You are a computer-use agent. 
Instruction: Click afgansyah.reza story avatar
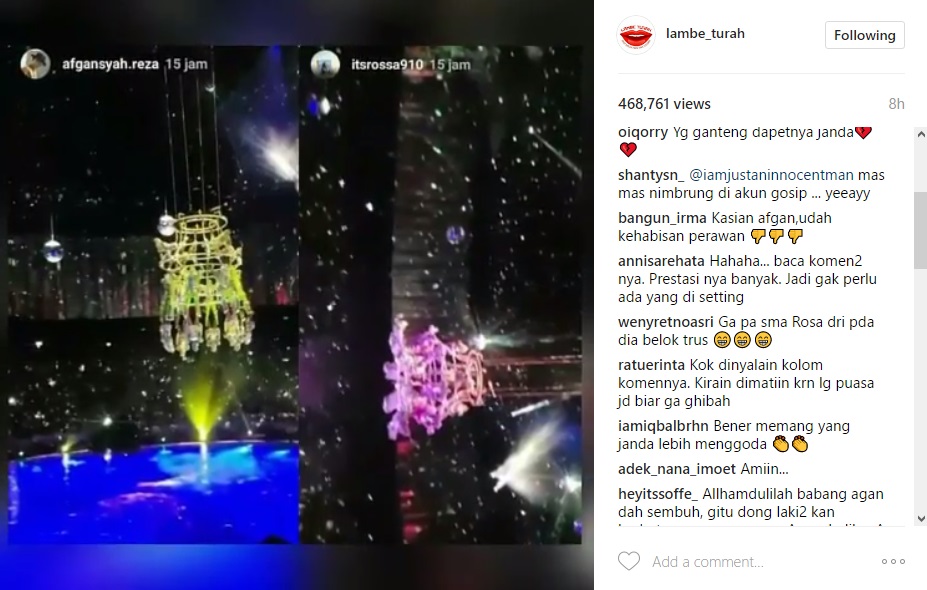click(x=35, y=64)
